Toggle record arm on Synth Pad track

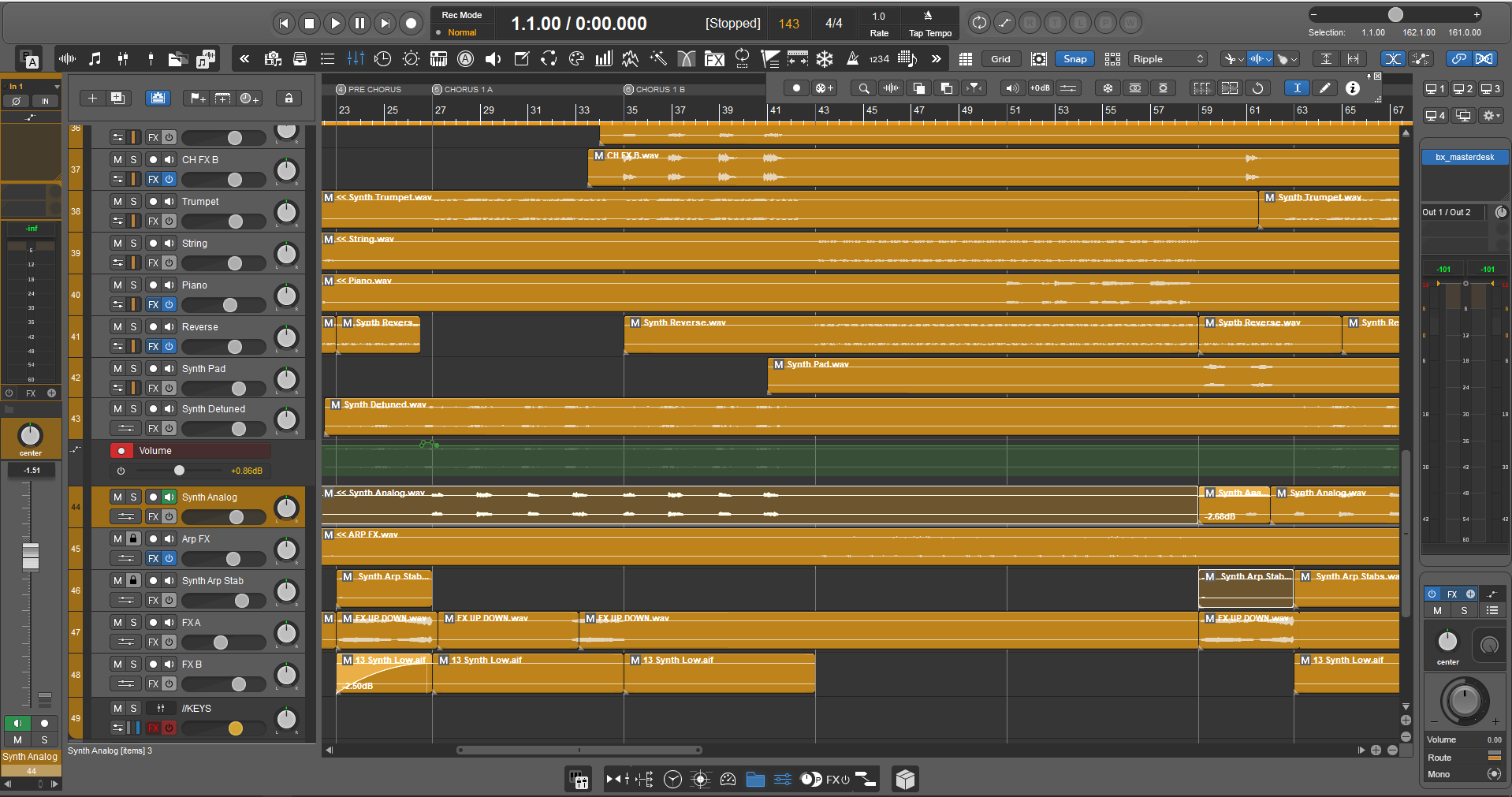[153, 368]
